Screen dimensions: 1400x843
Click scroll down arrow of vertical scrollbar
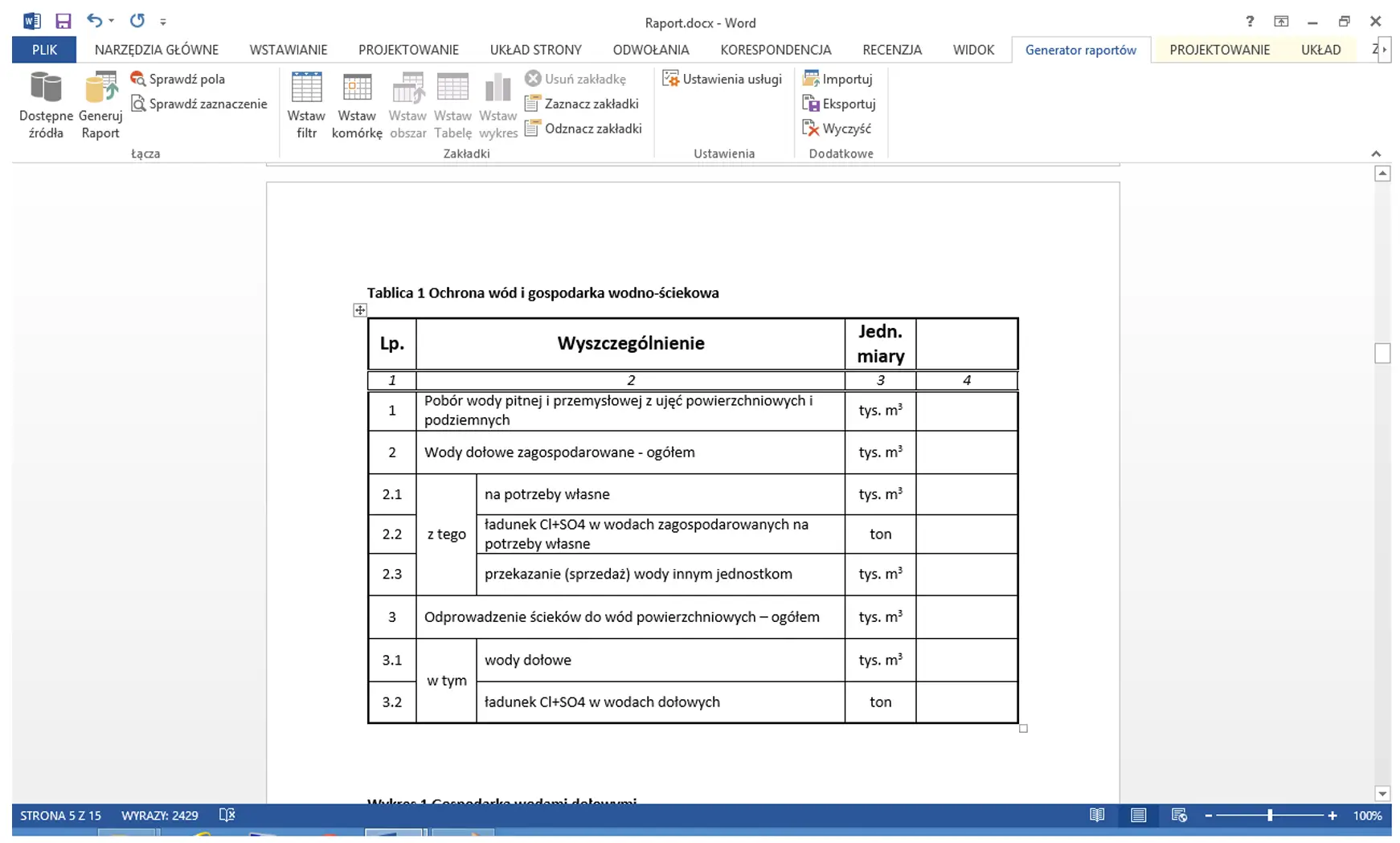[x=1382, y=794]
